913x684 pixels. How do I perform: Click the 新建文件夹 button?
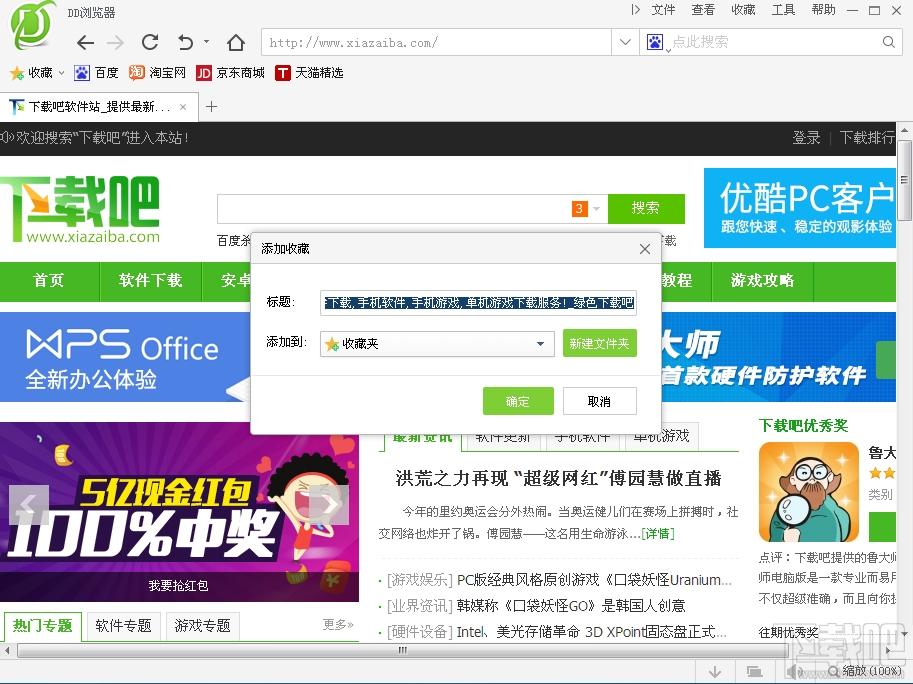click(600, 343)
